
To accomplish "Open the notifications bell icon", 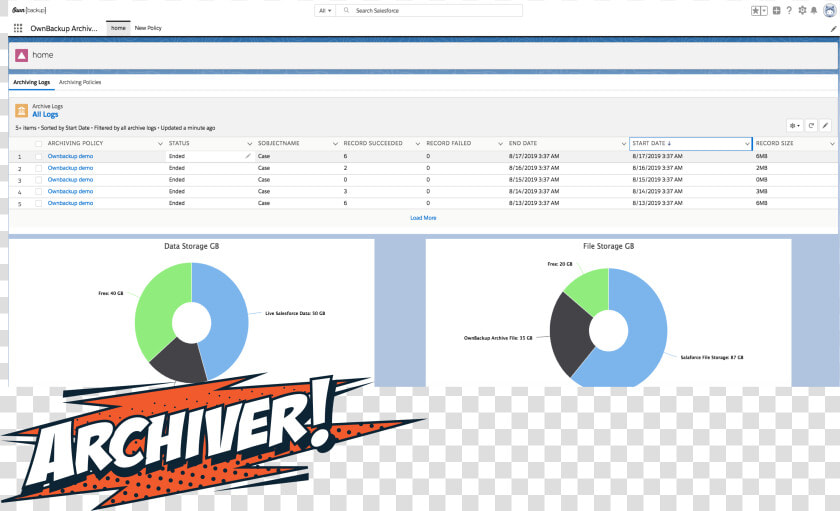I will 814,10.
